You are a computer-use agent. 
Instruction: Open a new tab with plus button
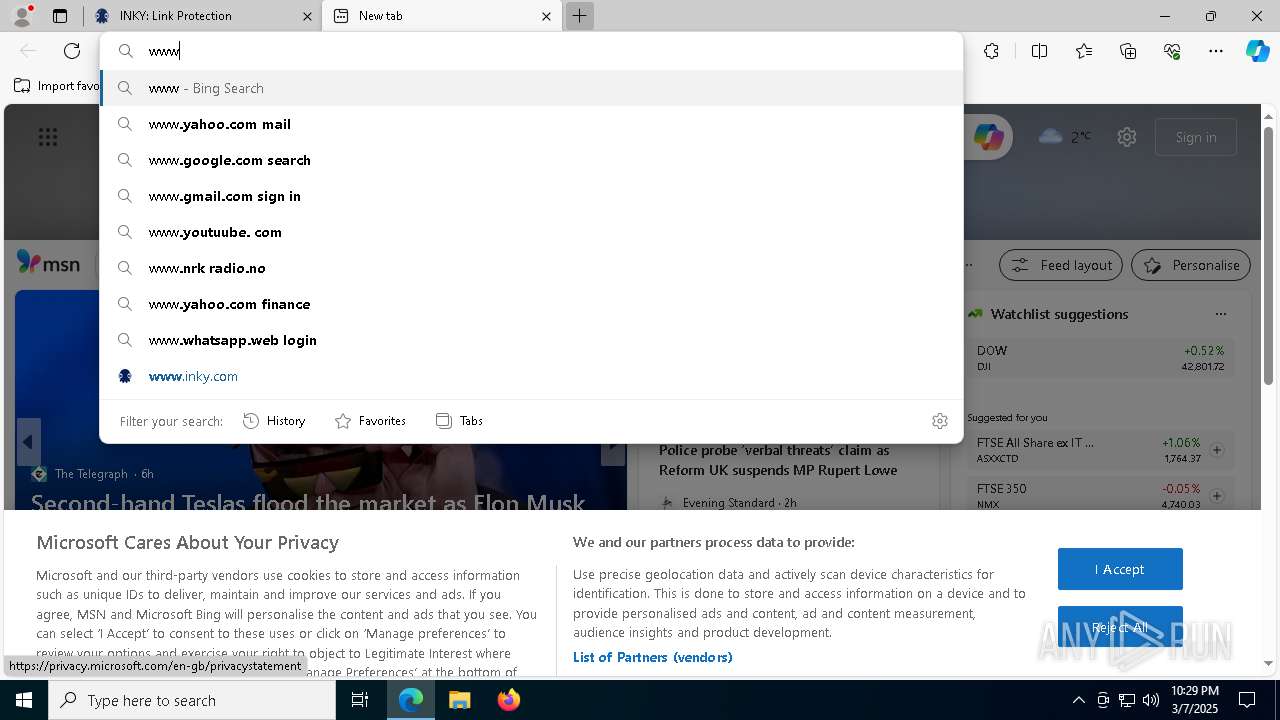click(x=579, y=16)
